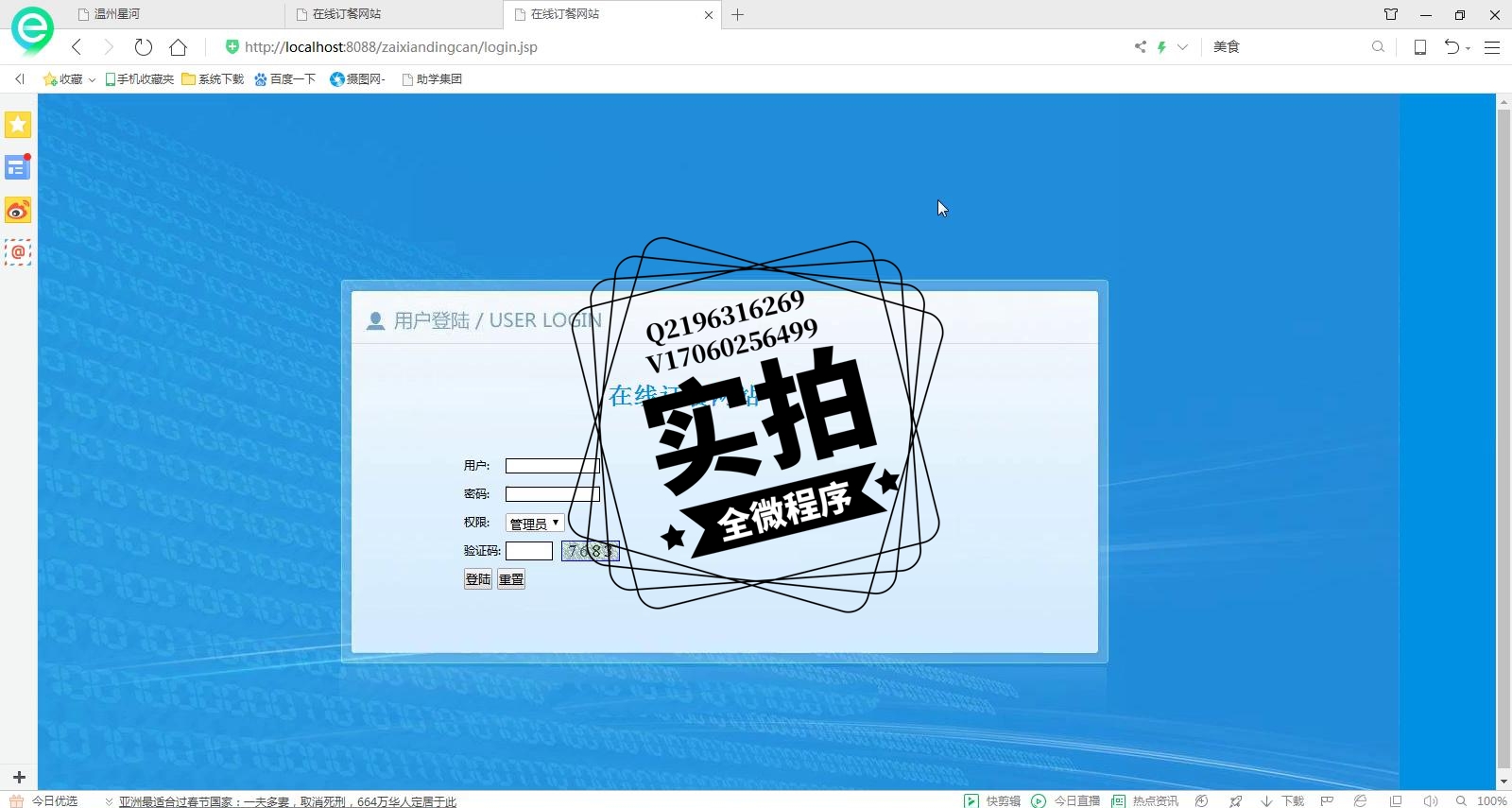Image resolution: width=1512 pixels, height=808 pixels.
Task: Open 热点资讯 hot news in status bar
Action: pyautogui.click(x=1145, y=800)
